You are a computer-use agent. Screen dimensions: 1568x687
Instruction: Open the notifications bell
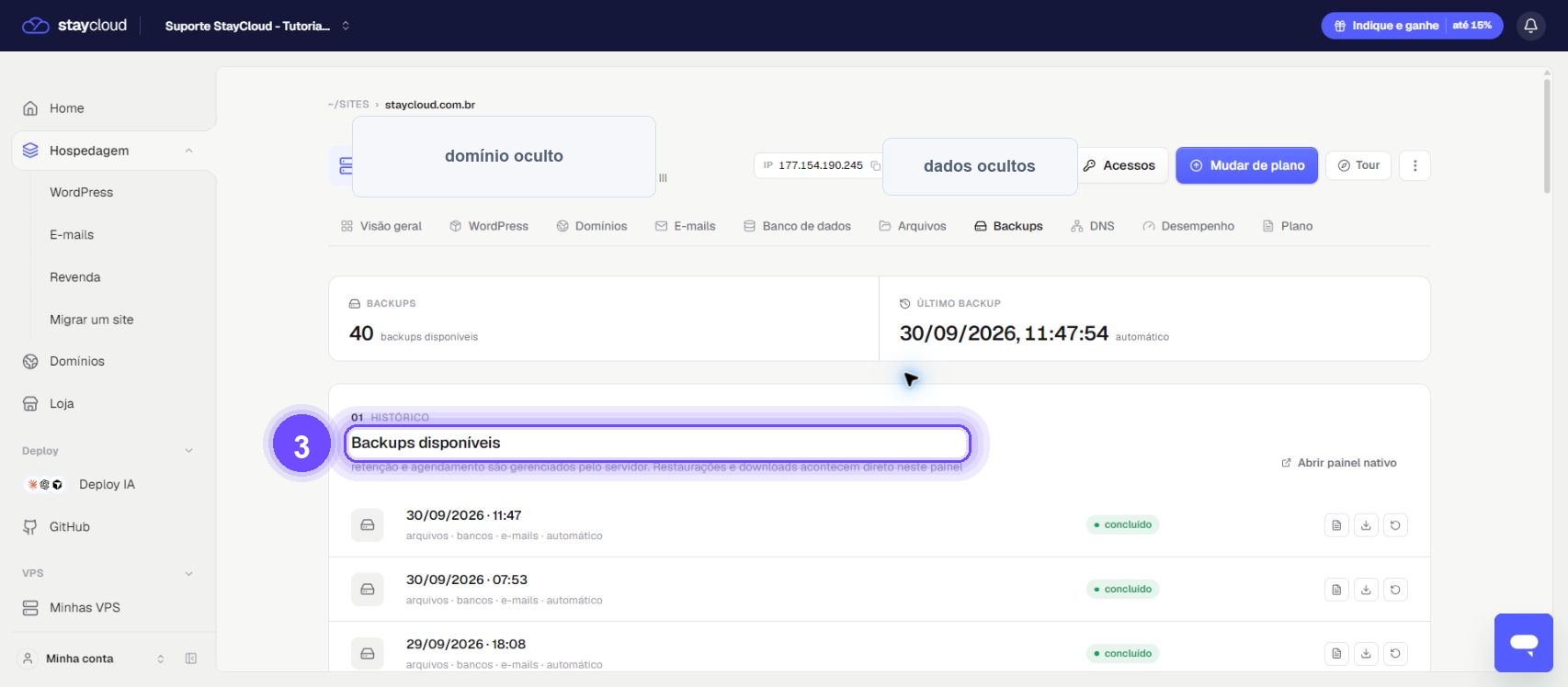point(1530,26)
